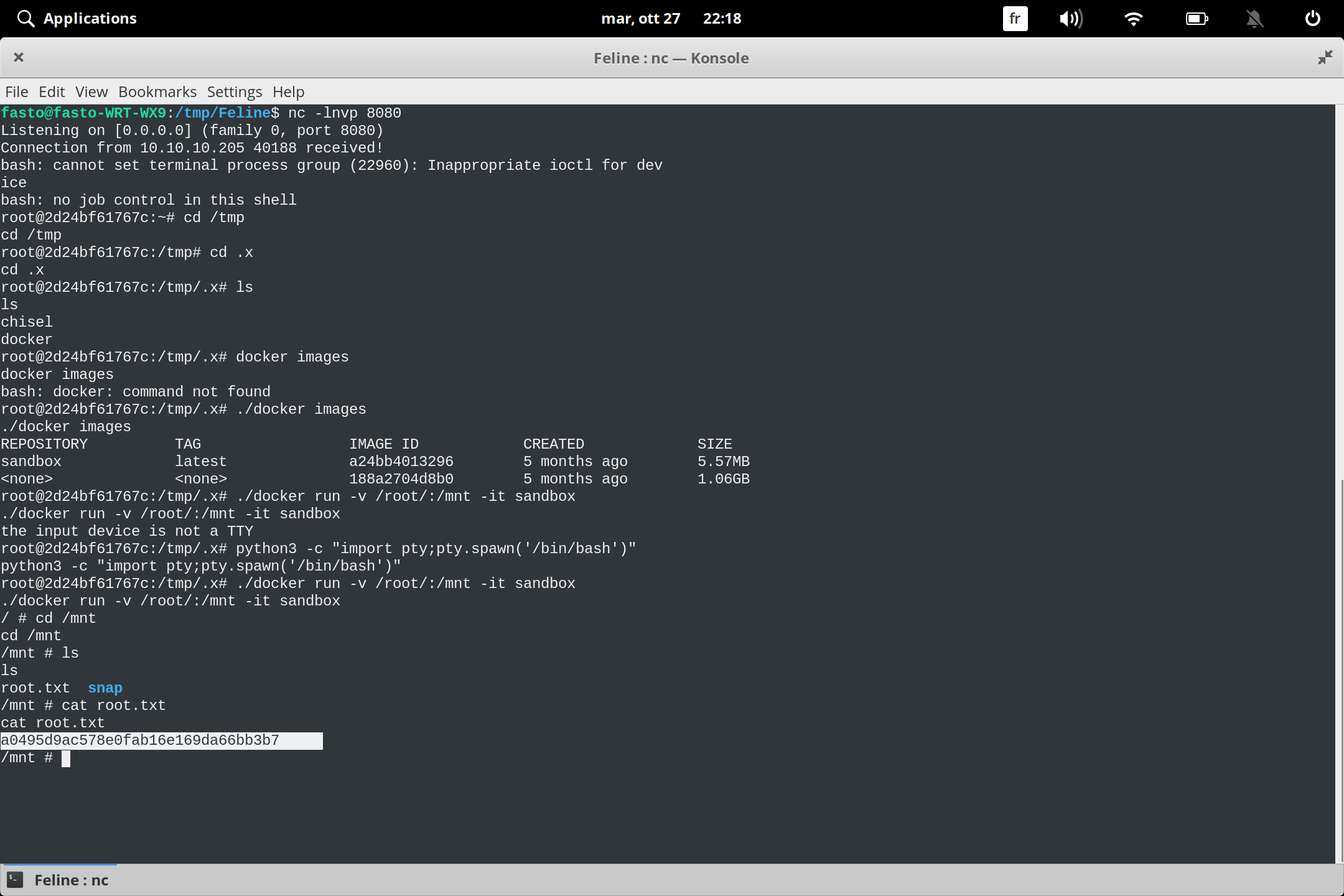Open the Wi-Fi network status icon

pos(1134,18)
